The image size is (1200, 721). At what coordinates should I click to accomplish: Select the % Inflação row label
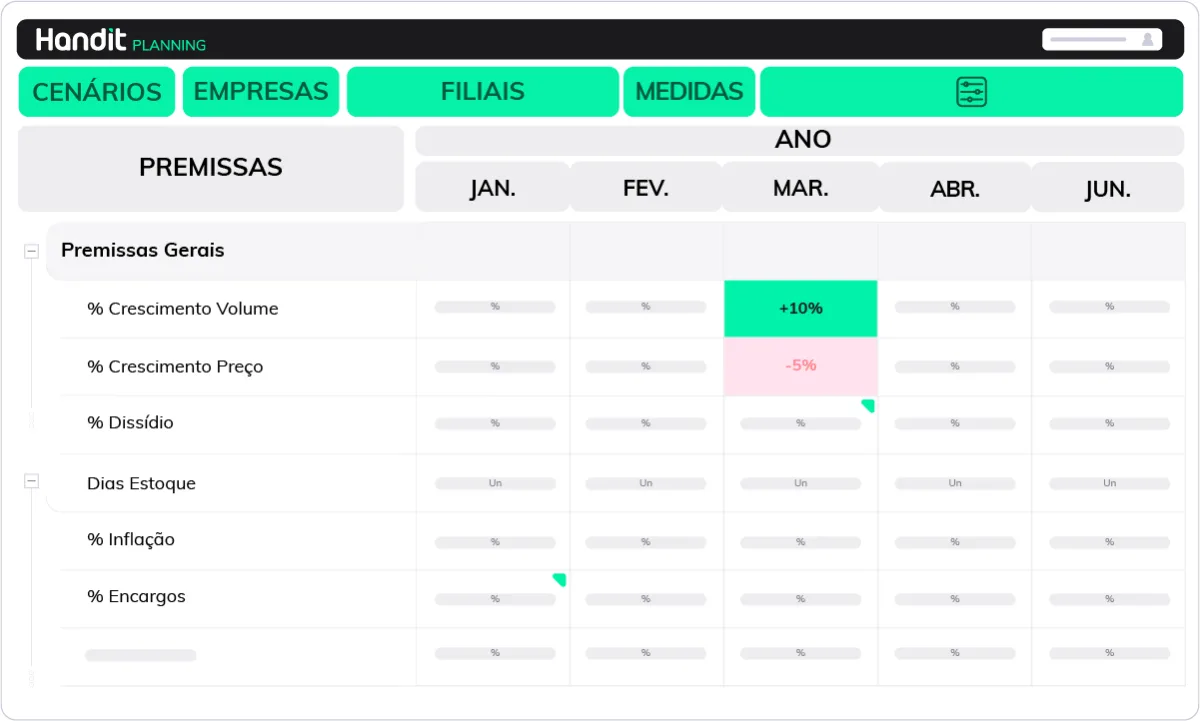tap(131, 540)
